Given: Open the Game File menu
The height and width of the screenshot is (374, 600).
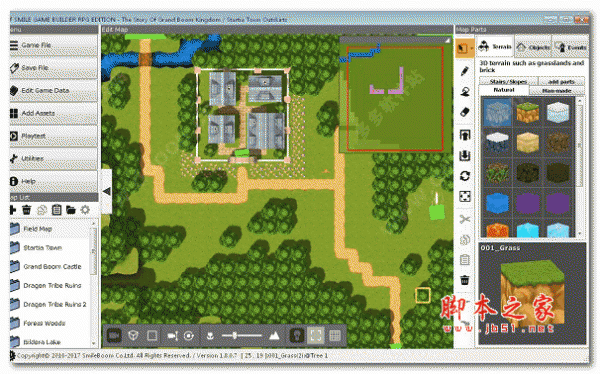Looking at the screenshot, I should (54, 45).
